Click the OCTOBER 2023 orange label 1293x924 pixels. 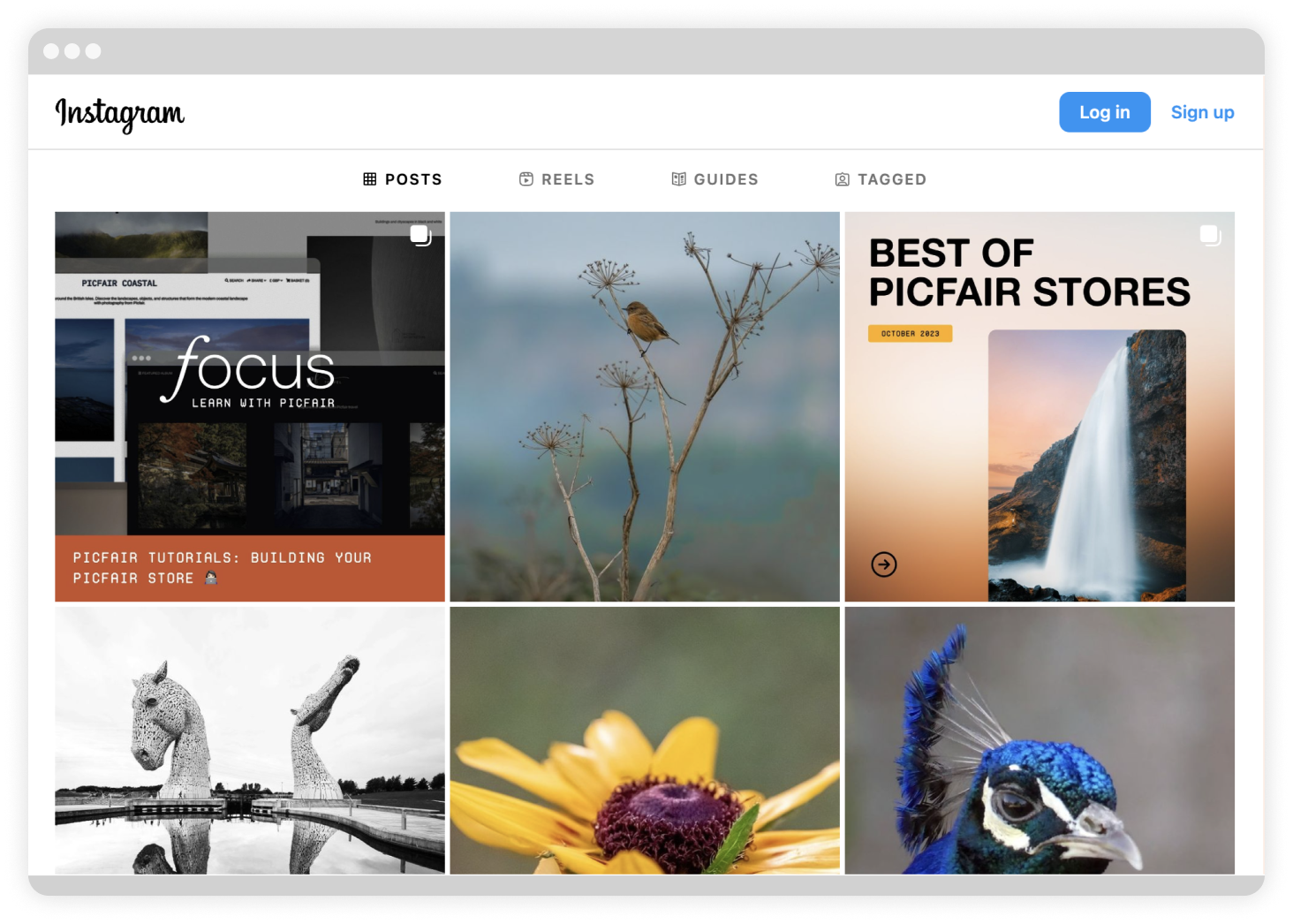click(x=911, y=334)
